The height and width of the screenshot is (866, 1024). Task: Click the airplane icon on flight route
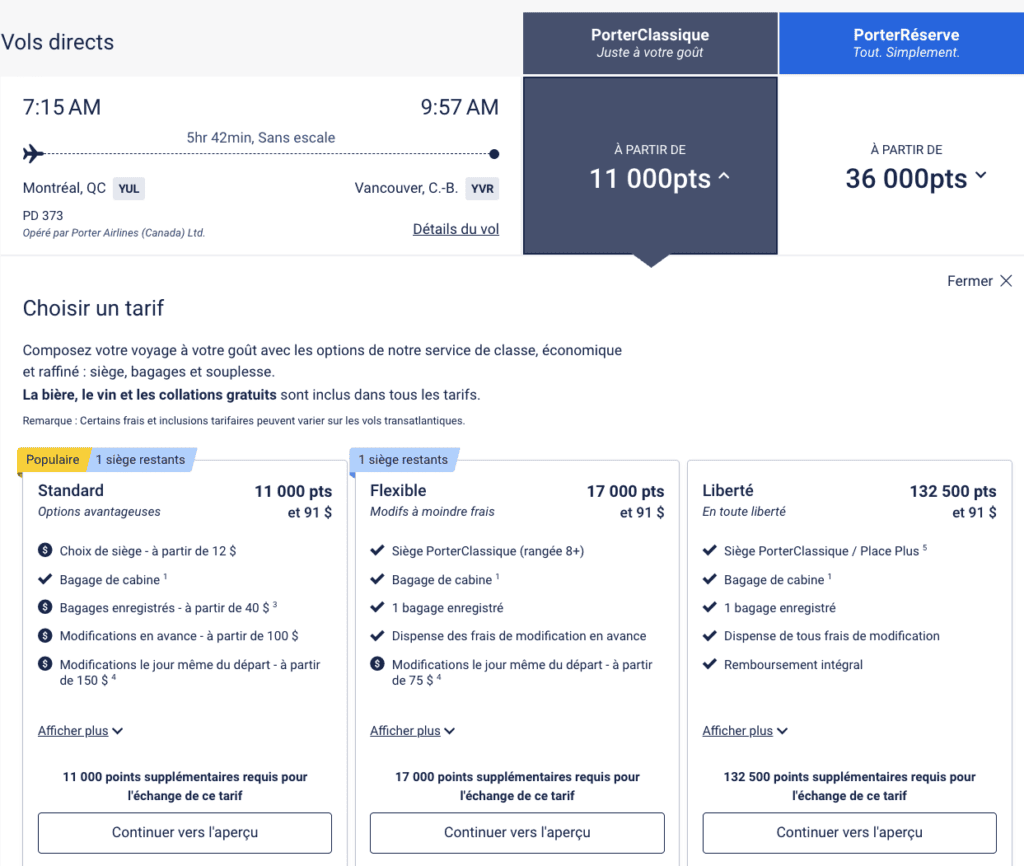pyautogui.click(x=33, y=154)
